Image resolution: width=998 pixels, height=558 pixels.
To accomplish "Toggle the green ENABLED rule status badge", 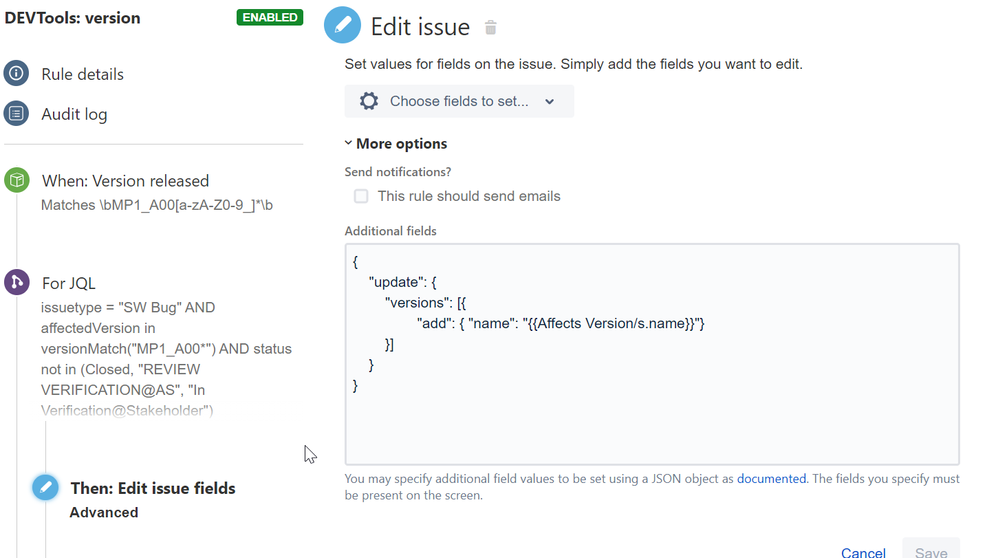I will click(x=269, y=18).
